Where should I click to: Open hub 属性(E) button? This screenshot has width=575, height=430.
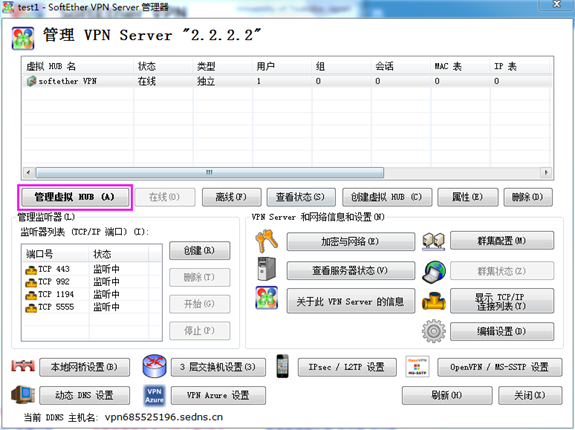(x=468, y=198)
